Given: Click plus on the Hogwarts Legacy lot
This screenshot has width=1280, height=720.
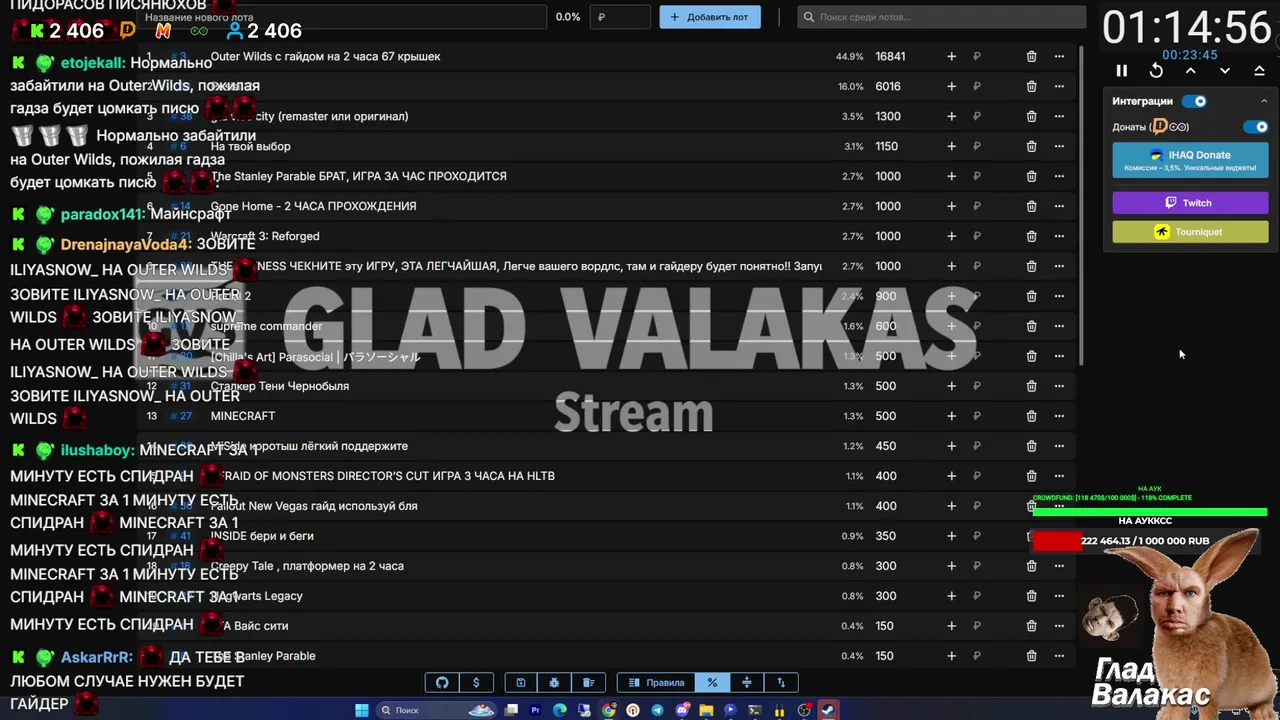Looking at the screenshot, I should tap(951, 597).
